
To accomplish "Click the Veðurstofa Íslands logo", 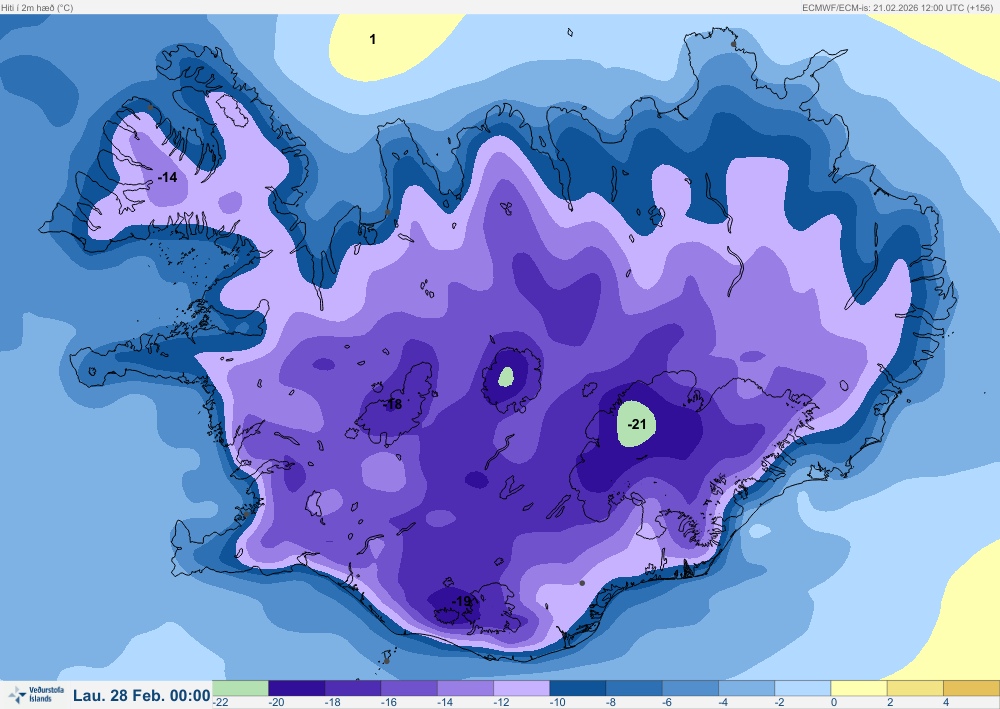I will point(36,694).
